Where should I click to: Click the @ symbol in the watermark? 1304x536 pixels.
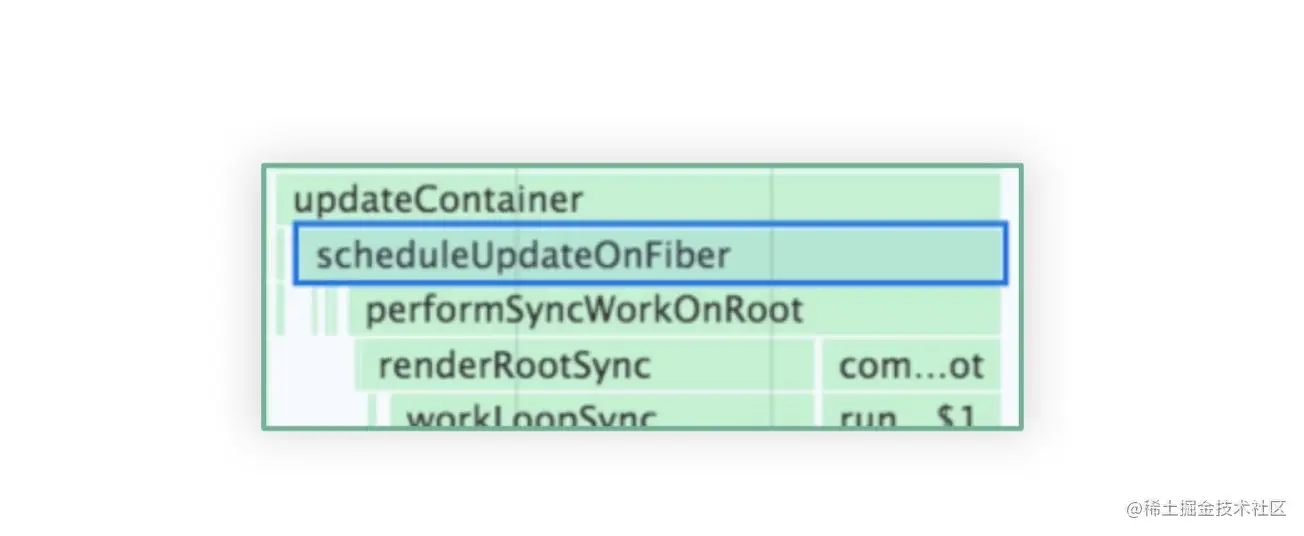(x=1134, y=509)
